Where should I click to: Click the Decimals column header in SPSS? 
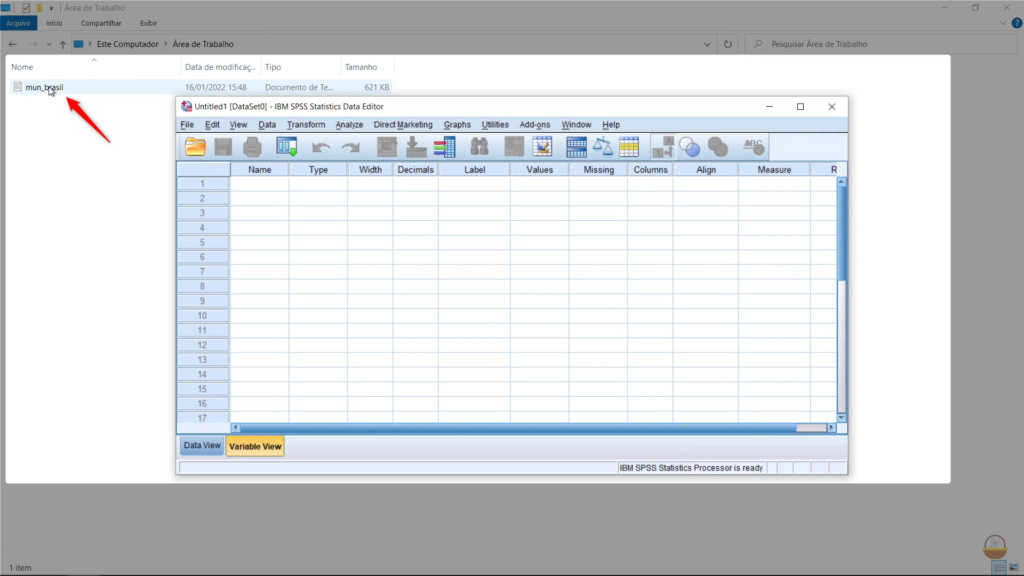[x=415, y=170]
